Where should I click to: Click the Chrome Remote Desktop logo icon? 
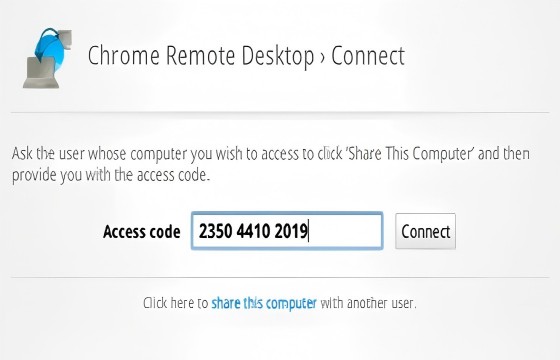click(x=48, y=58)
